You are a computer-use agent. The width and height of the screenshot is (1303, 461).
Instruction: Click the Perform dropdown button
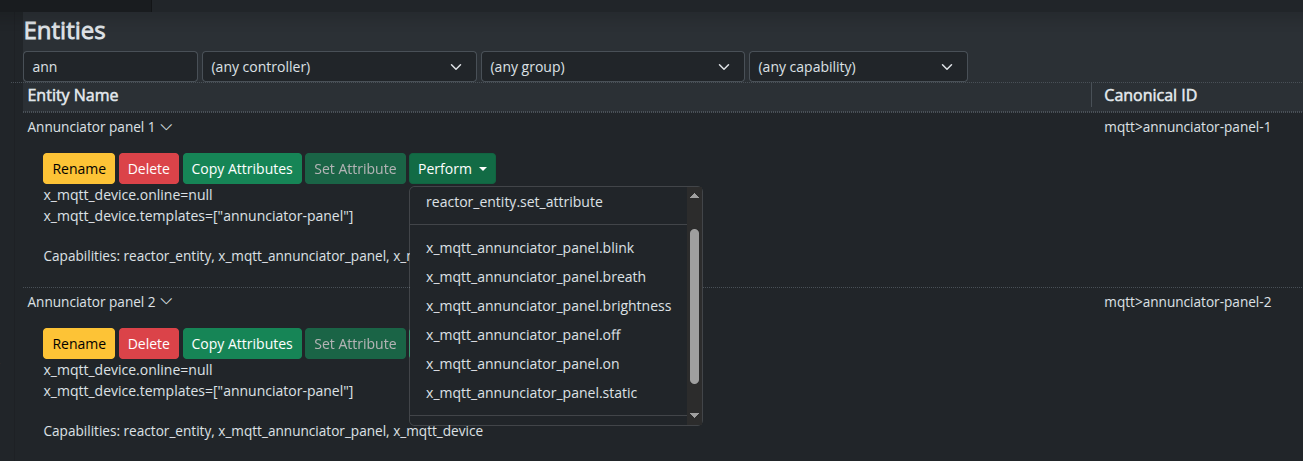(452, 169)
